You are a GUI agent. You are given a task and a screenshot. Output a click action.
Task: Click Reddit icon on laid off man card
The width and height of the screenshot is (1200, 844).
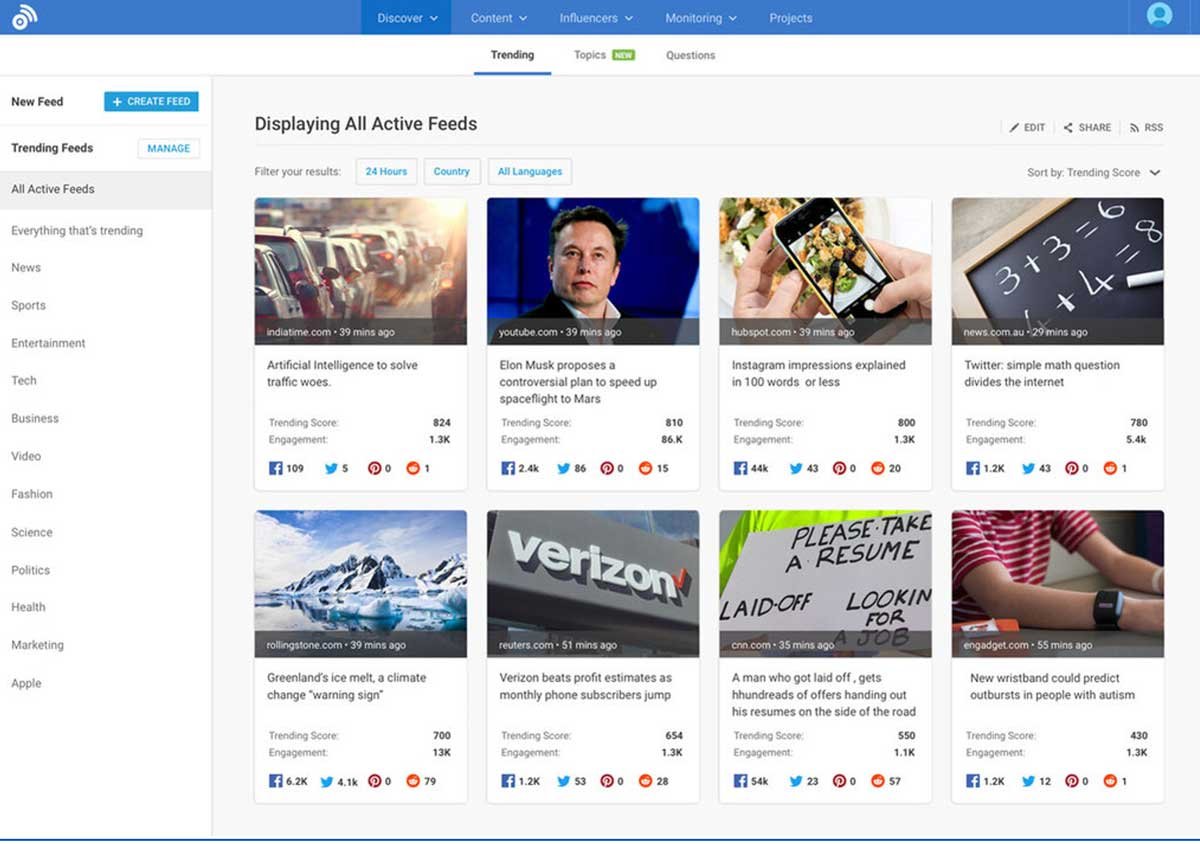878,781
